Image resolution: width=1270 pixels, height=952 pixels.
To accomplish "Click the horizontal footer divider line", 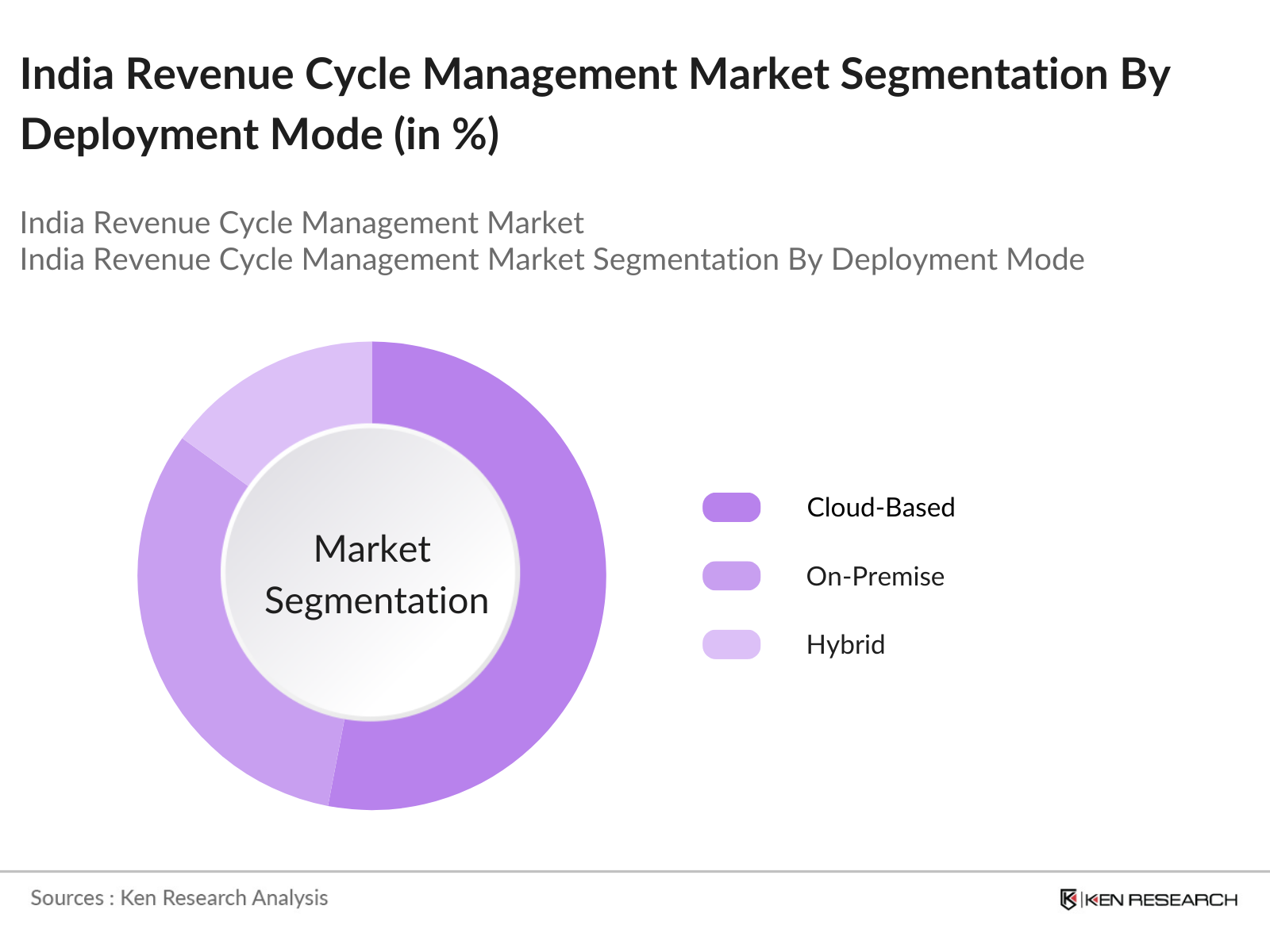I will [635, 871].
